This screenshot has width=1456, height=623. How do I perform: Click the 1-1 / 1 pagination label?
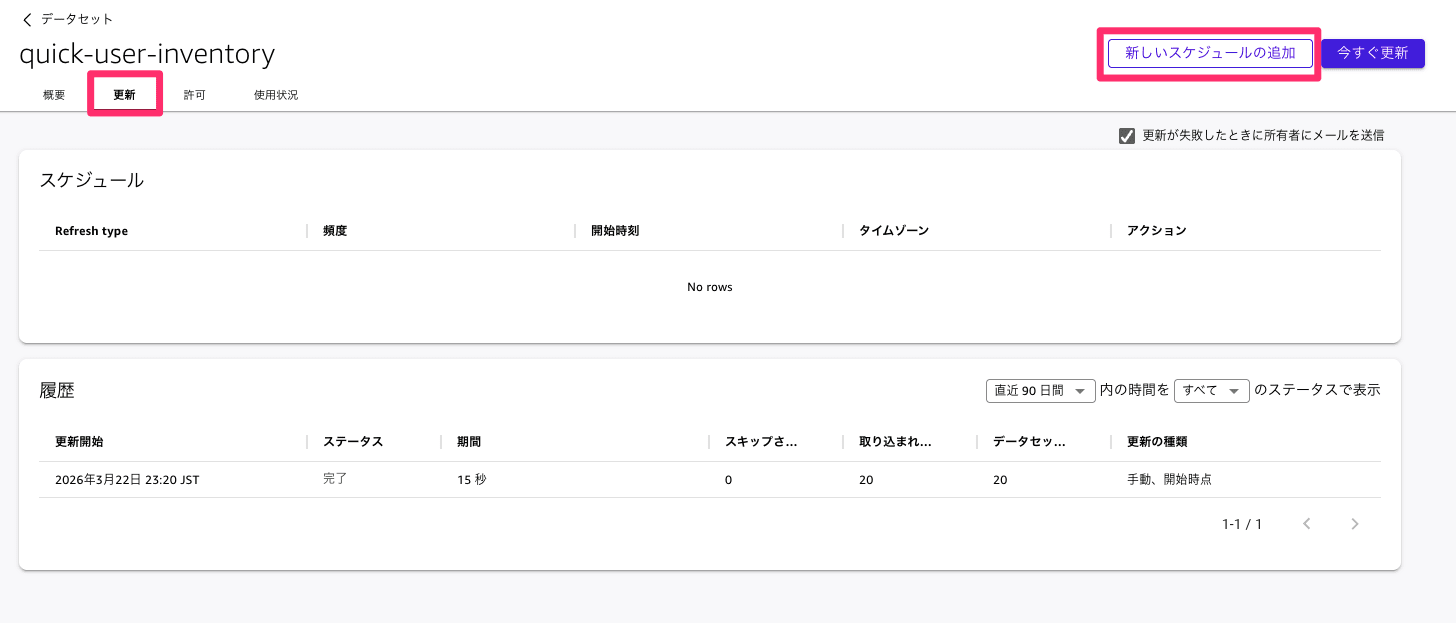(1241, 523)
